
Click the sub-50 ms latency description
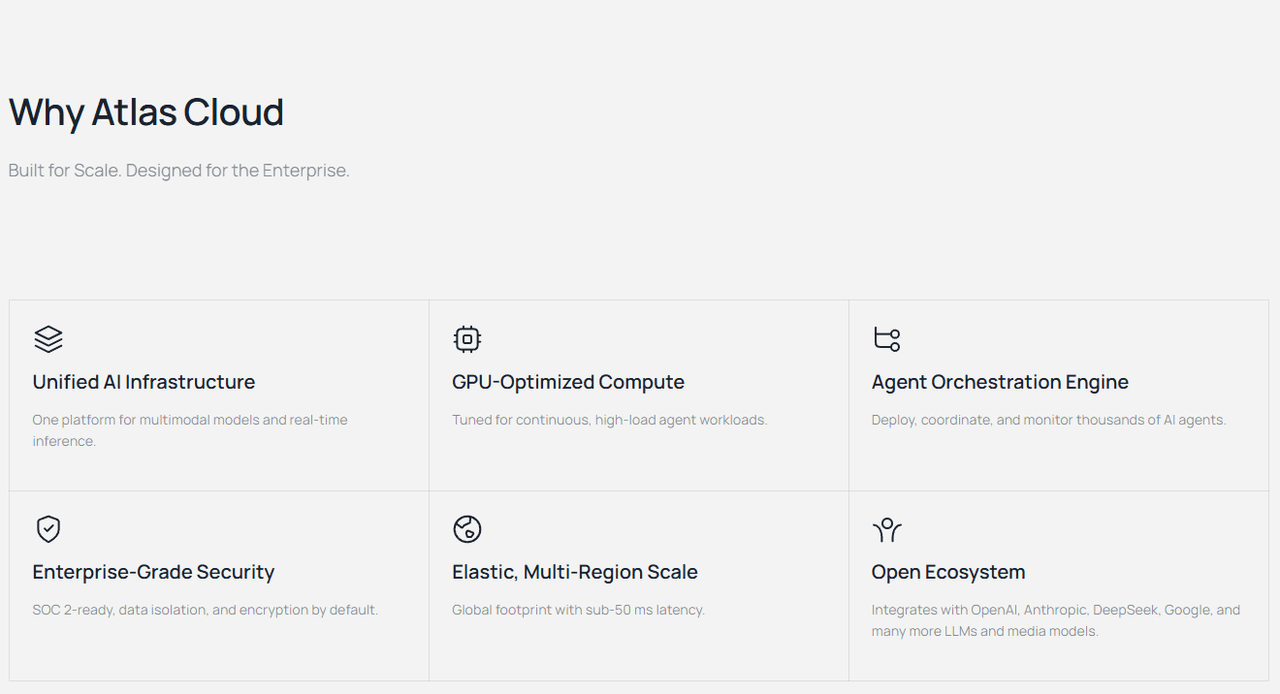click(x=578, y=610)
